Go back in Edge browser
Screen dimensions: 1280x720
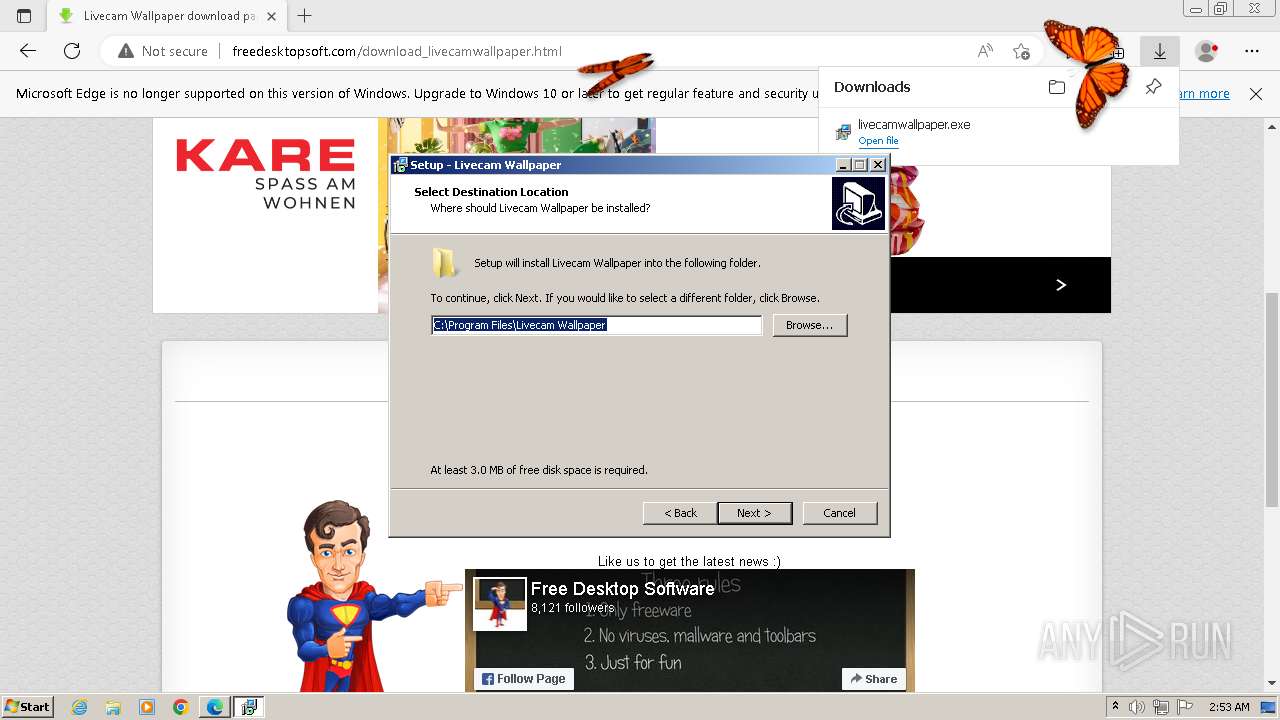[28, 51]
